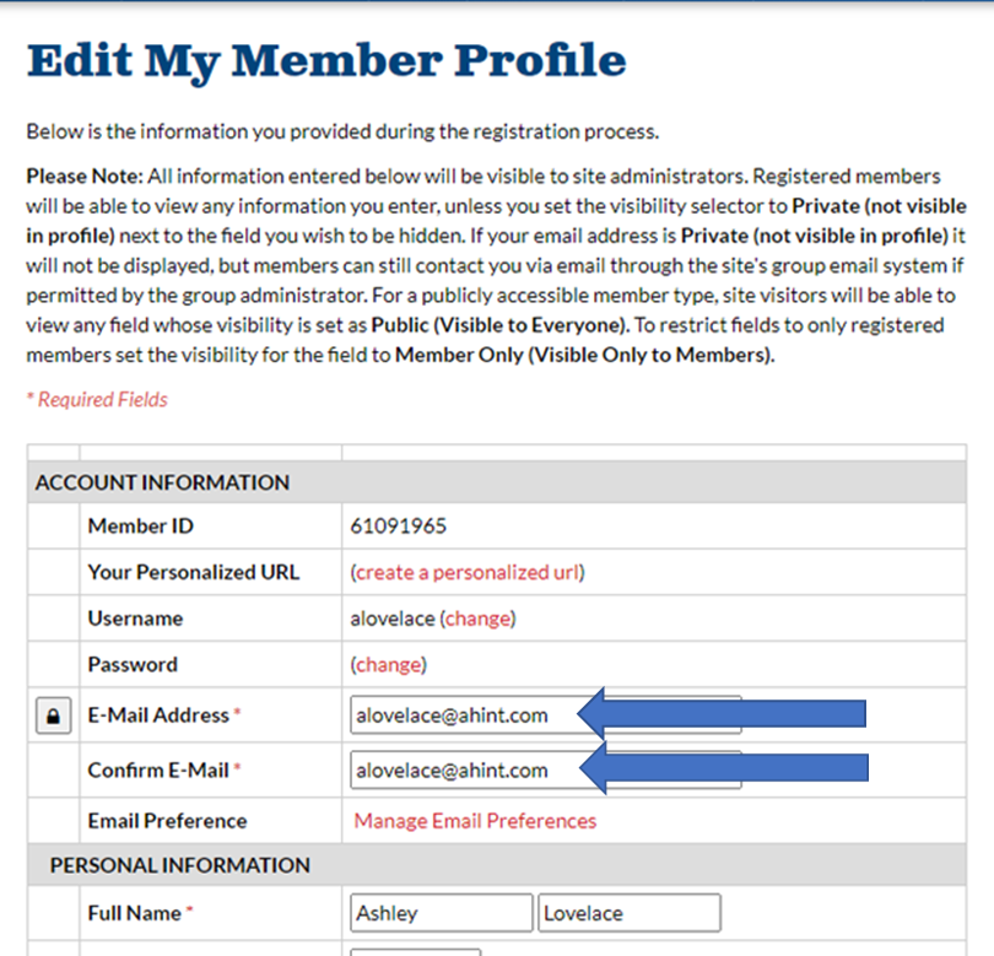Click the Your Personalized URL label

[x=193, y=573]
